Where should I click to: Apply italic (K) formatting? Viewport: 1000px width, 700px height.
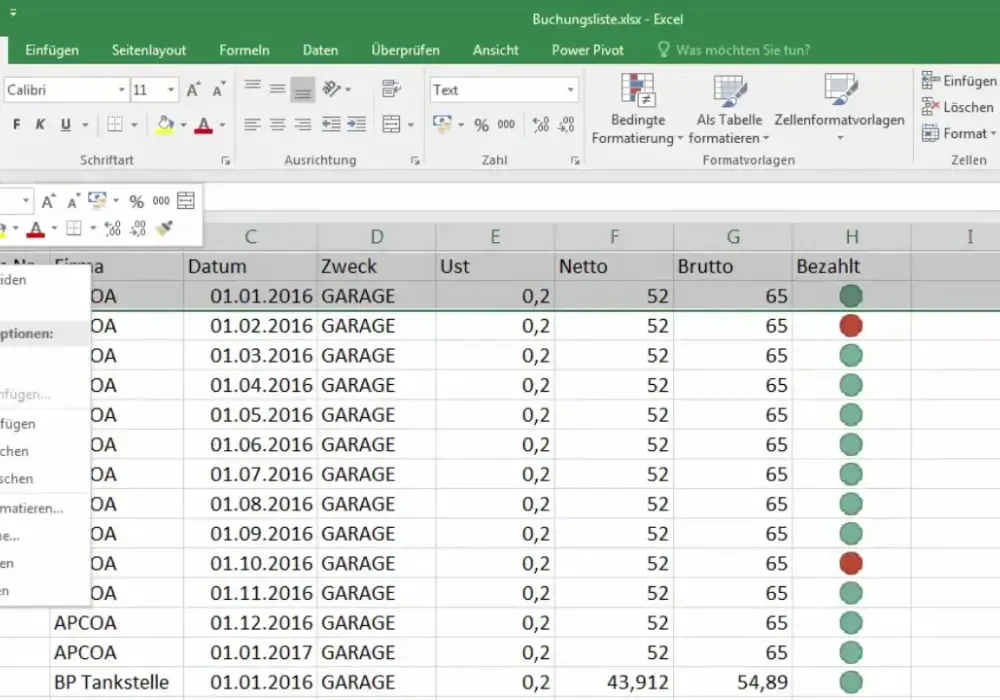click(40, 124)
